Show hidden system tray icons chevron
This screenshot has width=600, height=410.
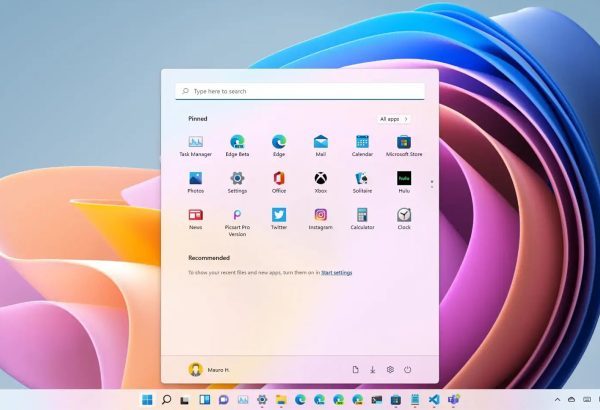click(558, 400)
